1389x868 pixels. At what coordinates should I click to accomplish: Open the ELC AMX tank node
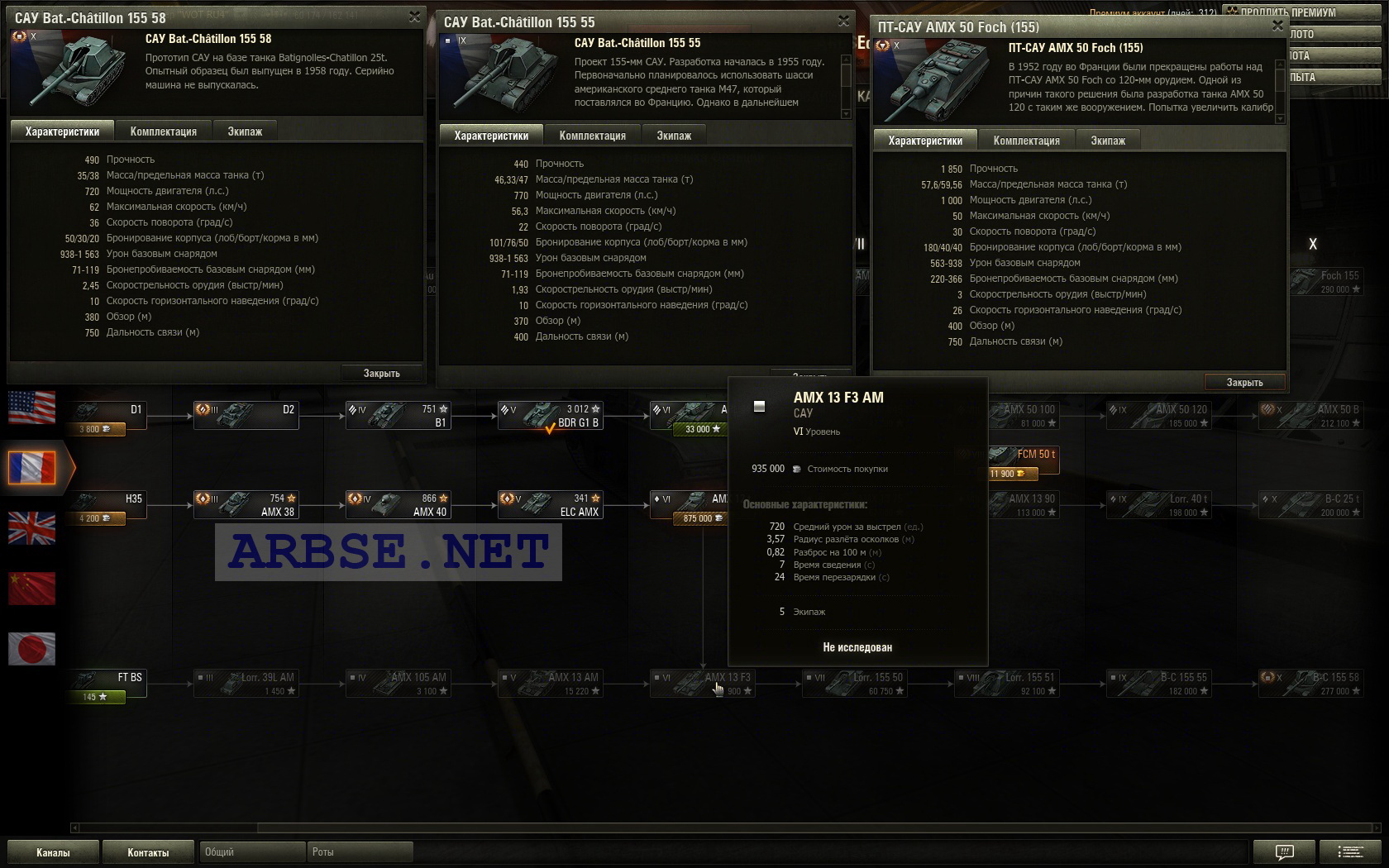[550, 504]
